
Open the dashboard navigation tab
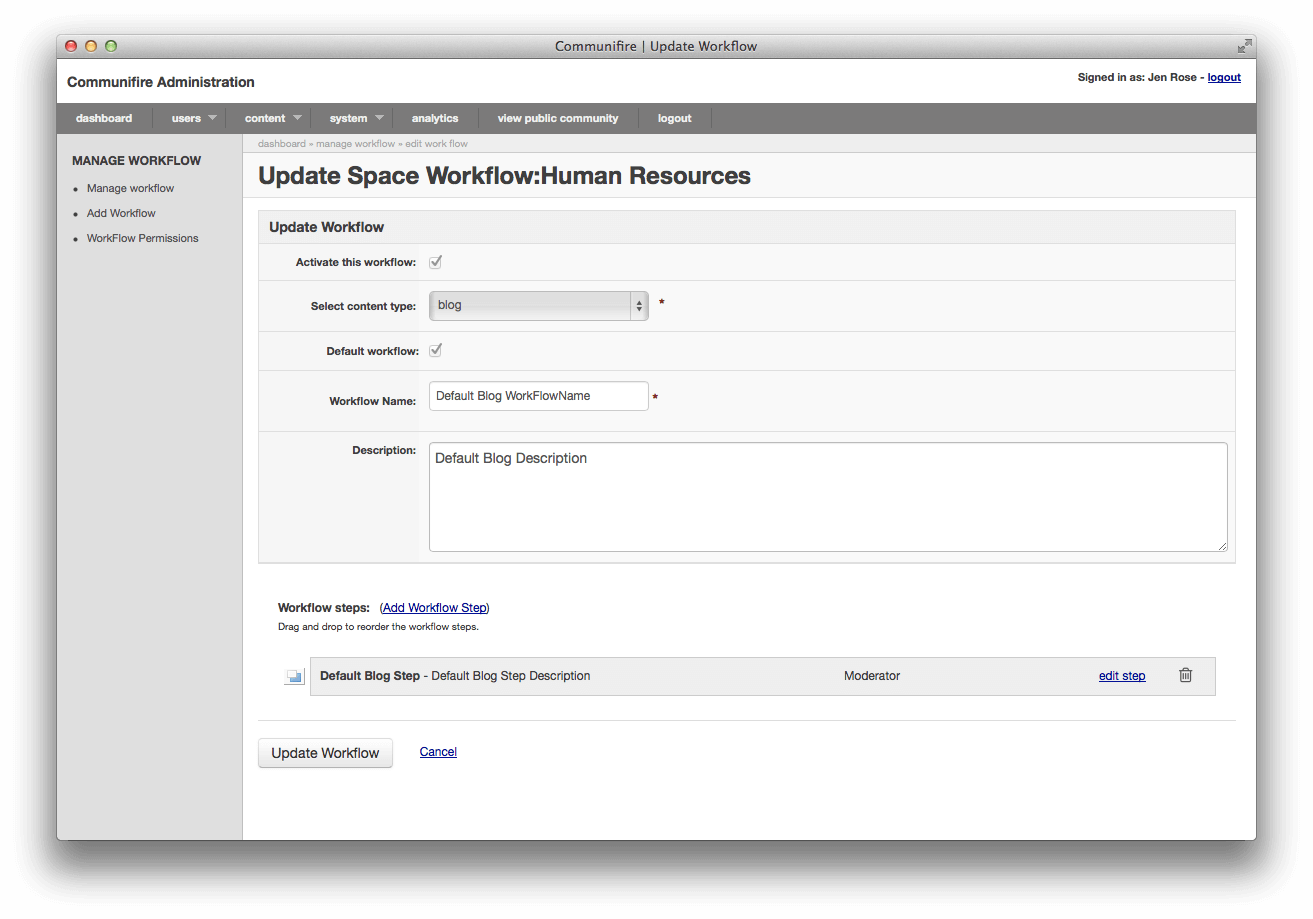pos(104,117)
